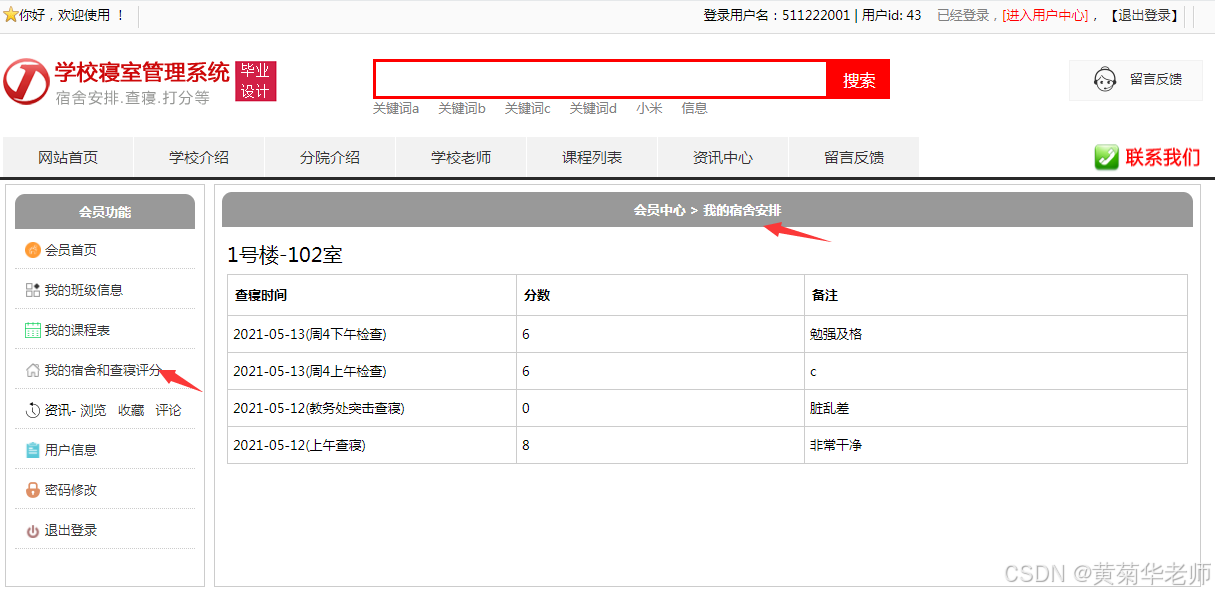Screen dimensions: 1215x593
Task: Select the 收藏 link in sidebar
Action: tap(130, 409)
